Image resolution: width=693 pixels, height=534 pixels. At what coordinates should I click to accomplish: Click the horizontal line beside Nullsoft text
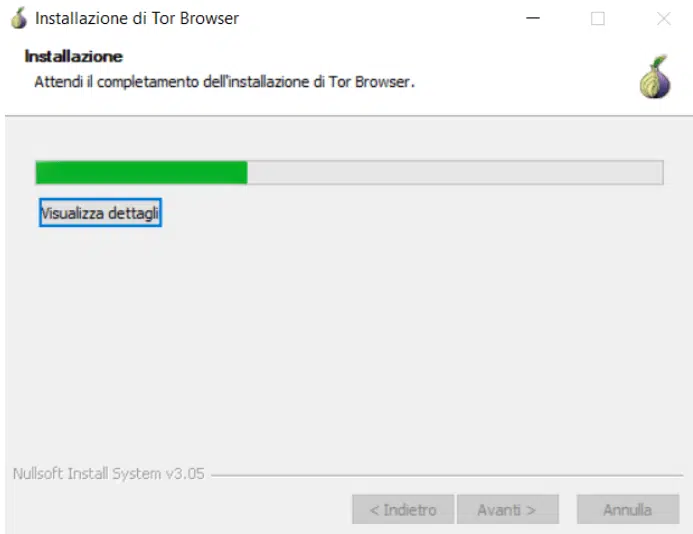click(x=447, y=476)
